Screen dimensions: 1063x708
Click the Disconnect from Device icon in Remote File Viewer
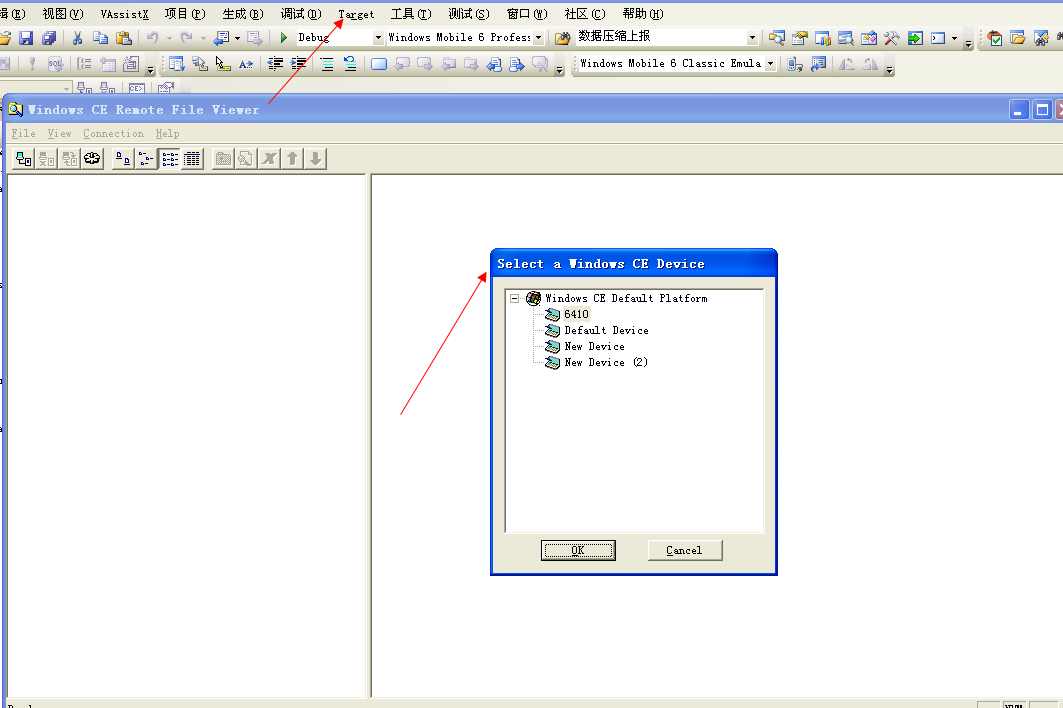tap(47, 159)
